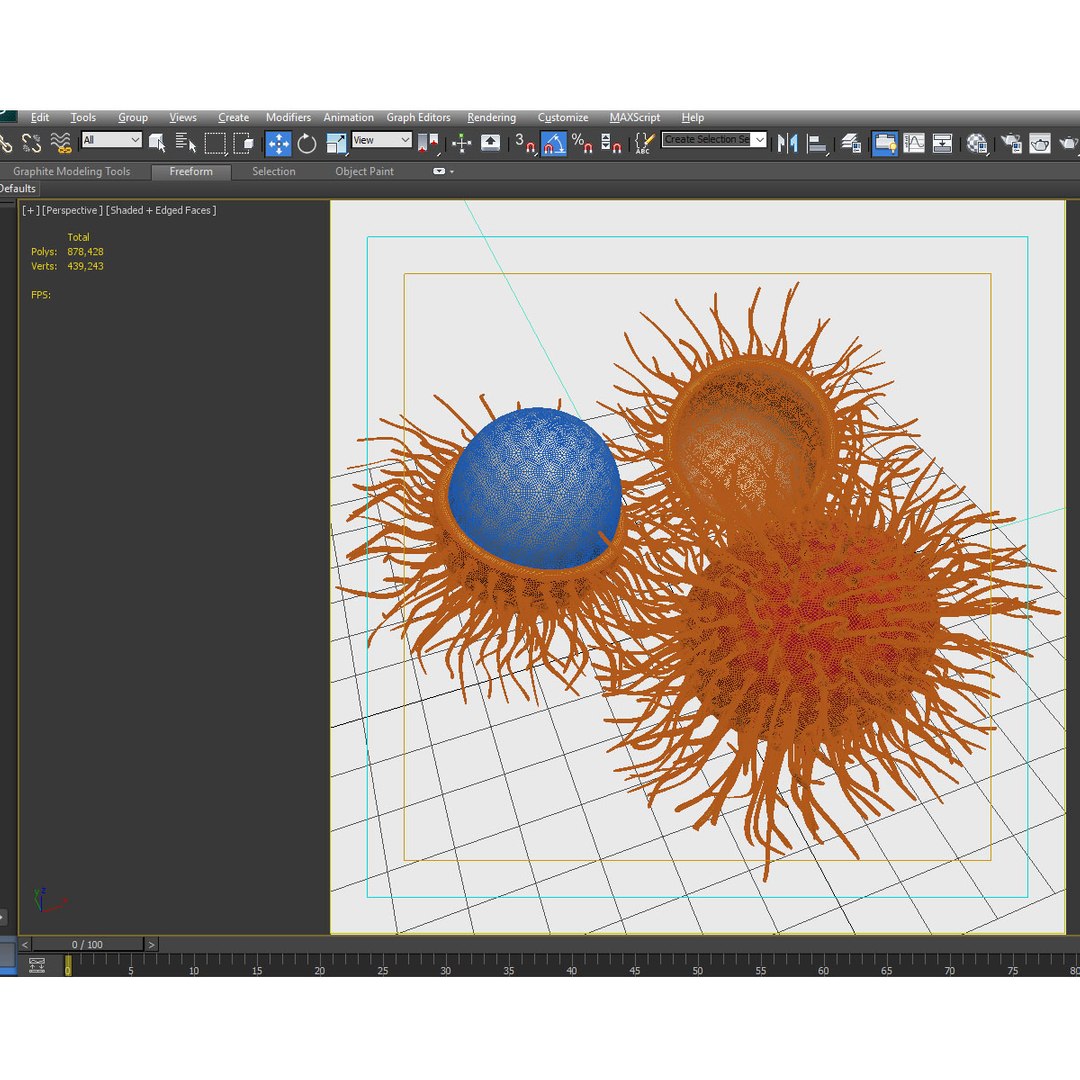Open the Edit menu

40,117
